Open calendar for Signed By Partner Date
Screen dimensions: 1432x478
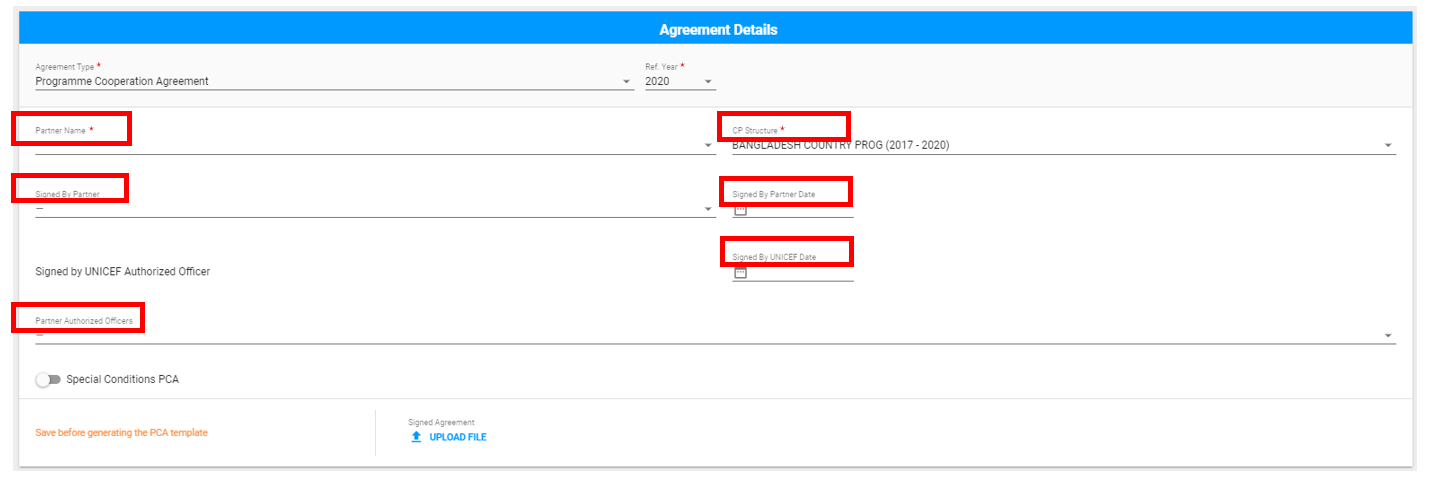(740, 209)
